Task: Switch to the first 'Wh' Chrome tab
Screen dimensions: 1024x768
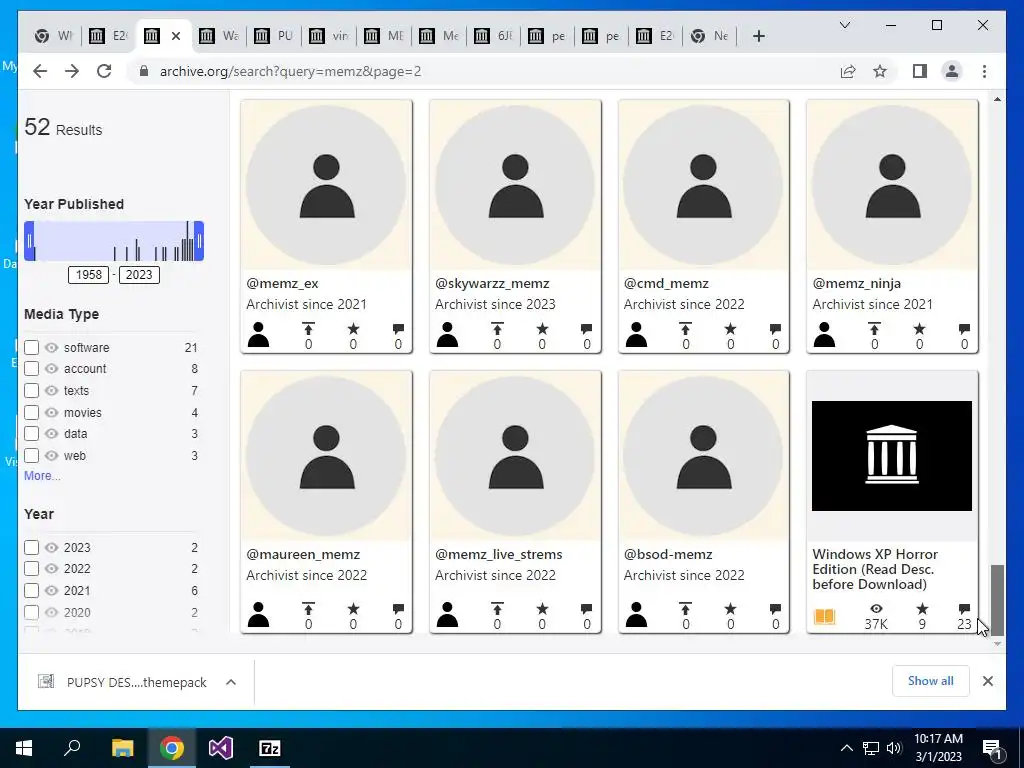Action: click(55, 37)
